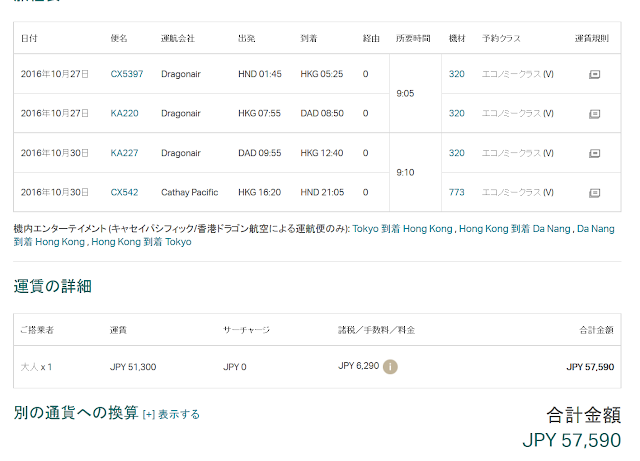Open aircraft 320 link in KA227 row
The image size is (640, 461).
coord(457,153)
